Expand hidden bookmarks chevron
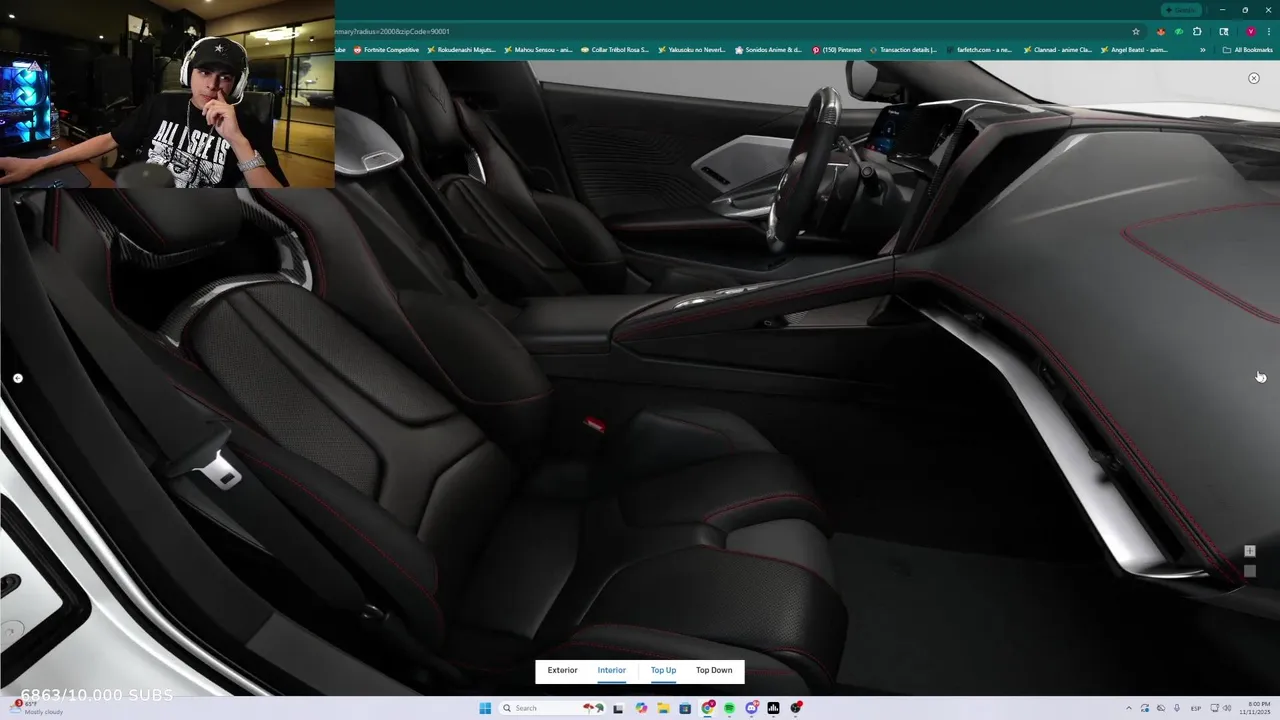 pos(1202,50)
